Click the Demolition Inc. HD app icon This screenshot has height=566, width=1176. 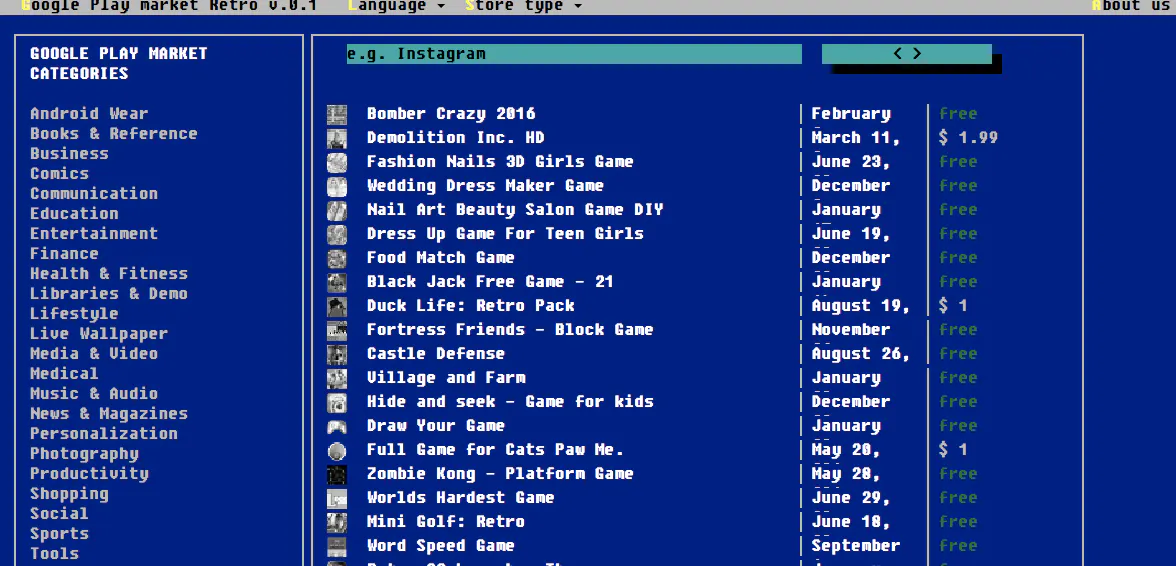[x=337, y=138]
